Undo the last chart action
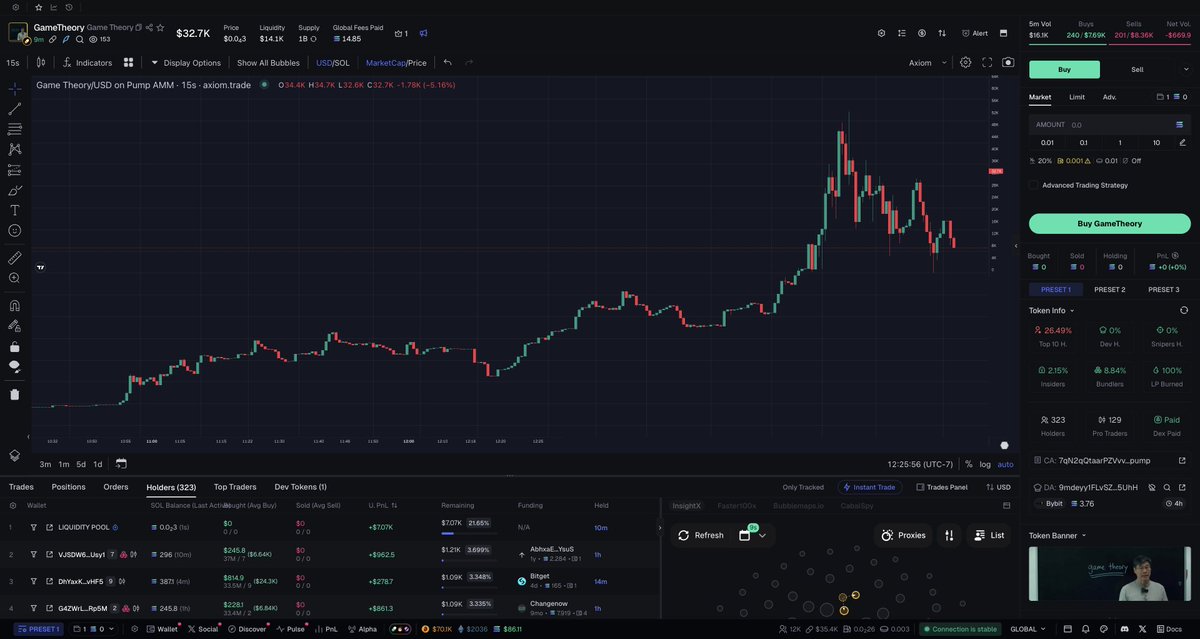Viewport: 1200px width, 639px height. 447,62
